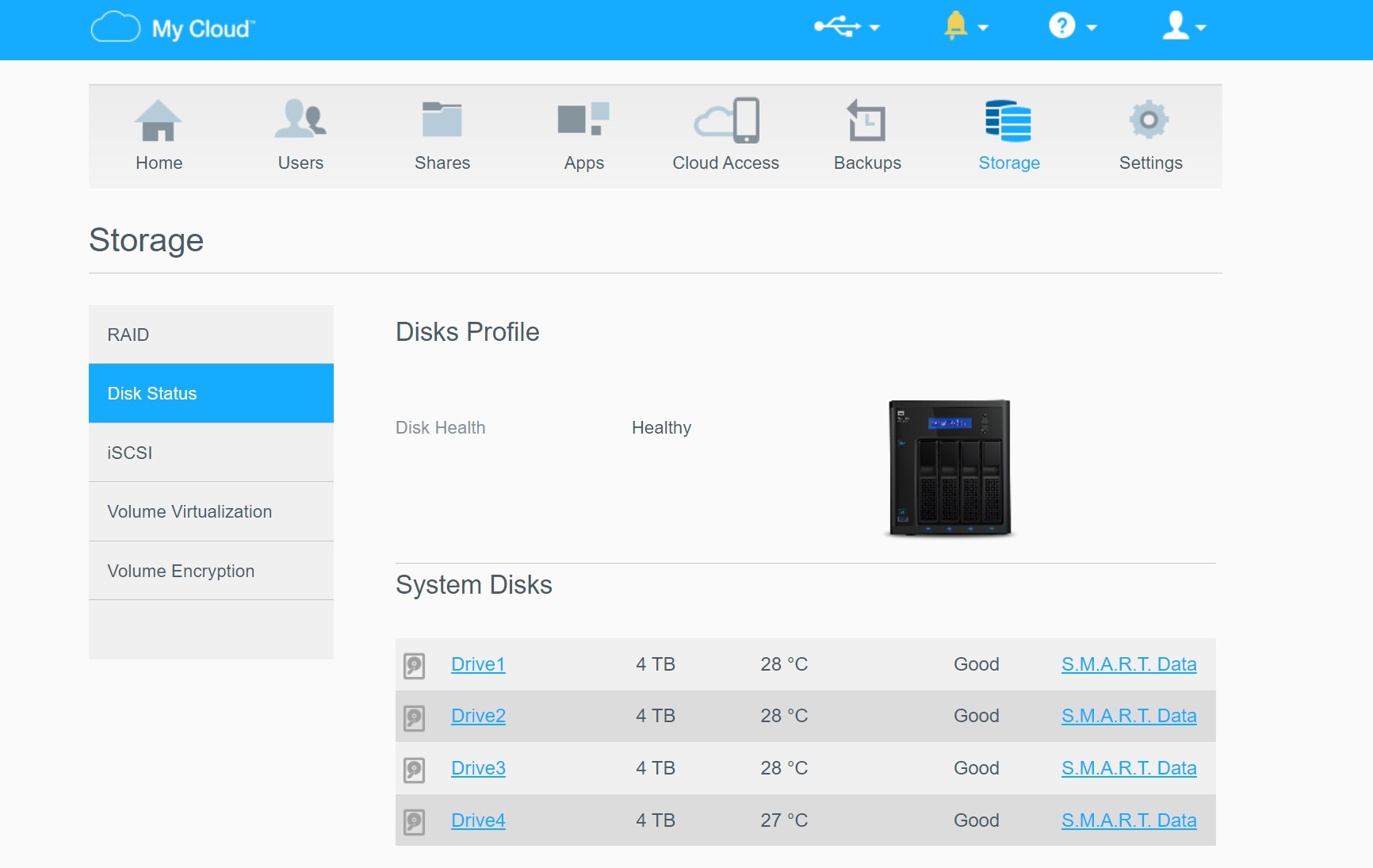Open the help question mark menu
The height and width of the screenshot is (868, 1373).
[x=1072, y=26]
